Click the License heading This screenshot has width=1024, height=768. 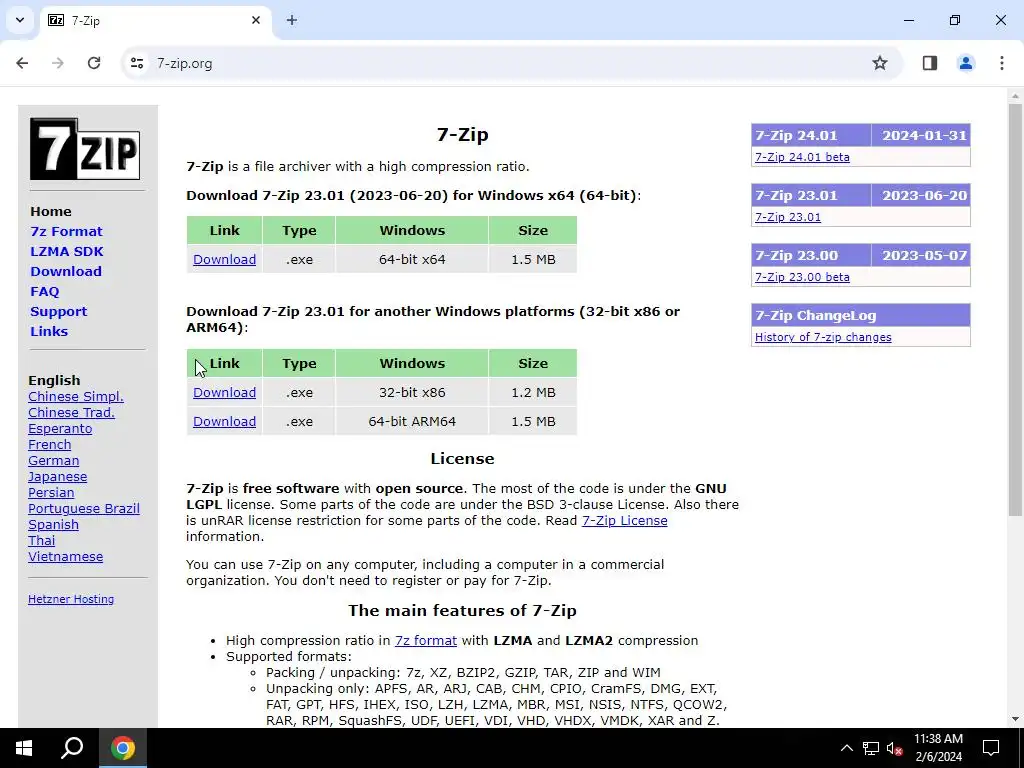click(462, 458)
